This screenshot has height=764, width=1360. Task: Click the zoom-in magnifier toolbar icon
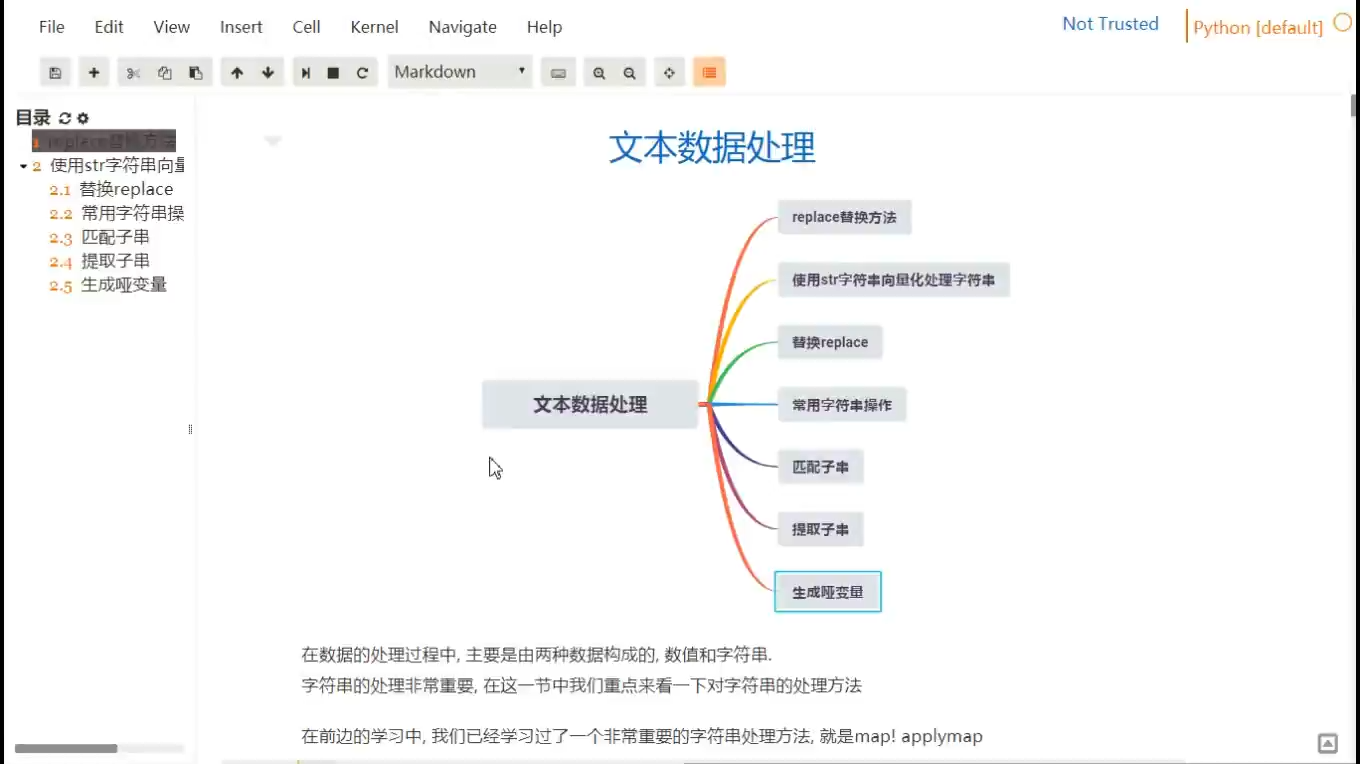[599, 73]
